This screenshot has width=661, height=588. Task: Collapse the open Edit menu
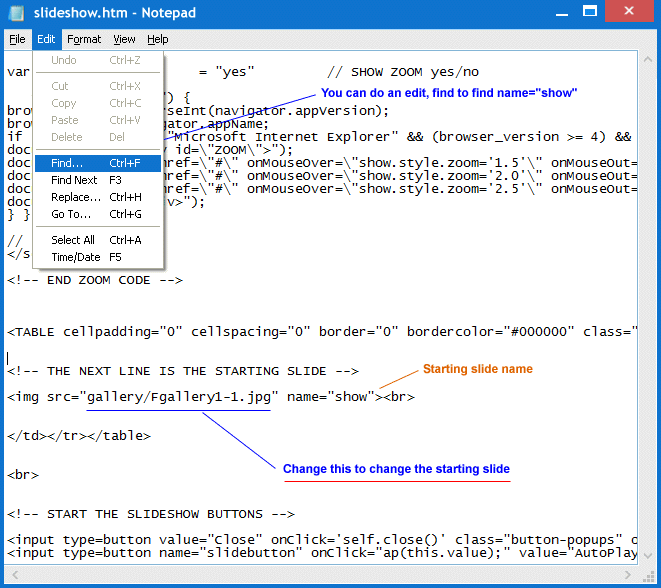[47, 39]
